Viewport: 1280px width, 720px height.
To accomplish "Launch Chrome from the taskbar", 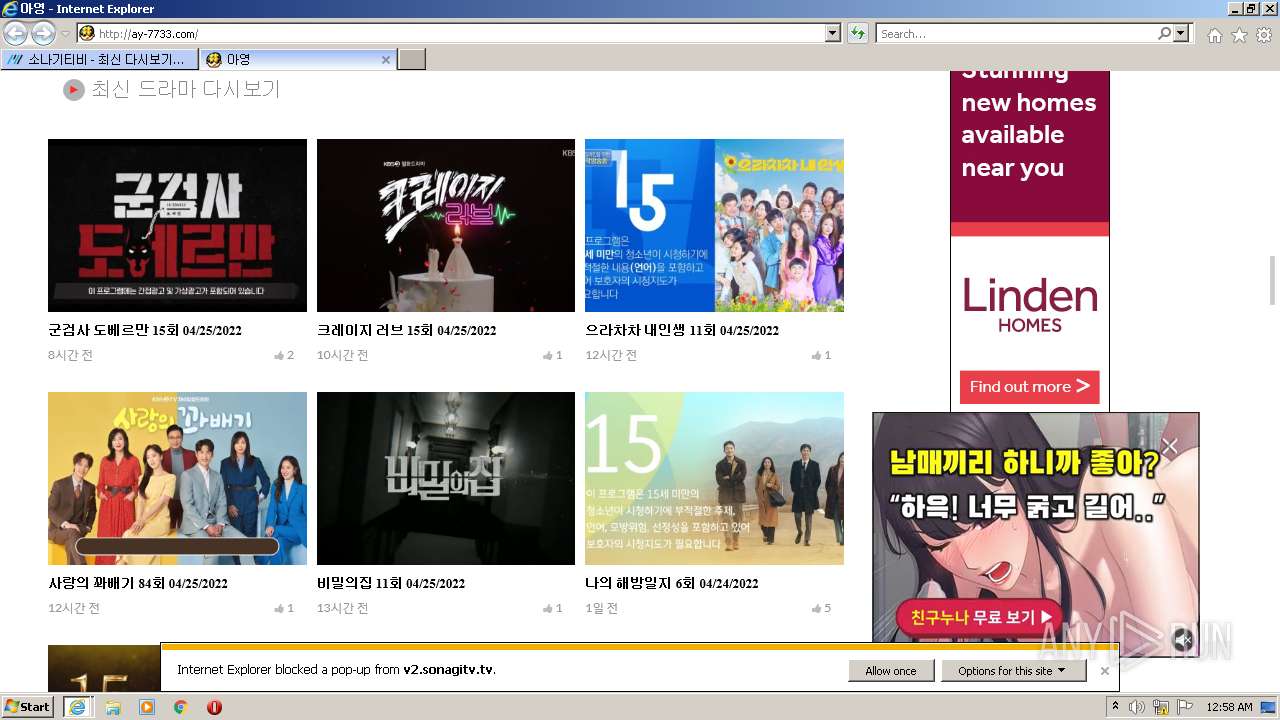I will [x=181, y=707].
